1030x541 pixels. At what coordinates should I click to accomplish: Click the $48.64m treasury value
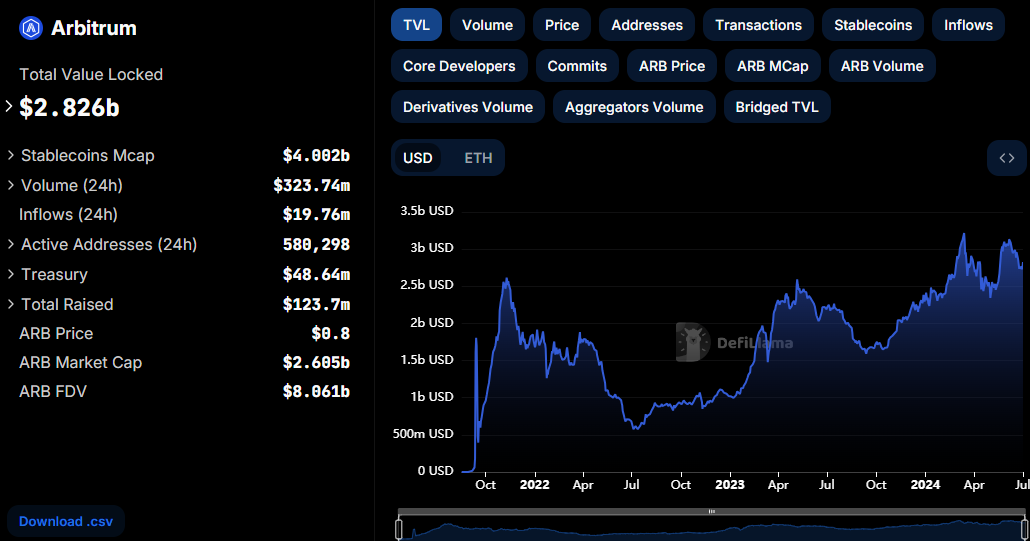(316, 274)
